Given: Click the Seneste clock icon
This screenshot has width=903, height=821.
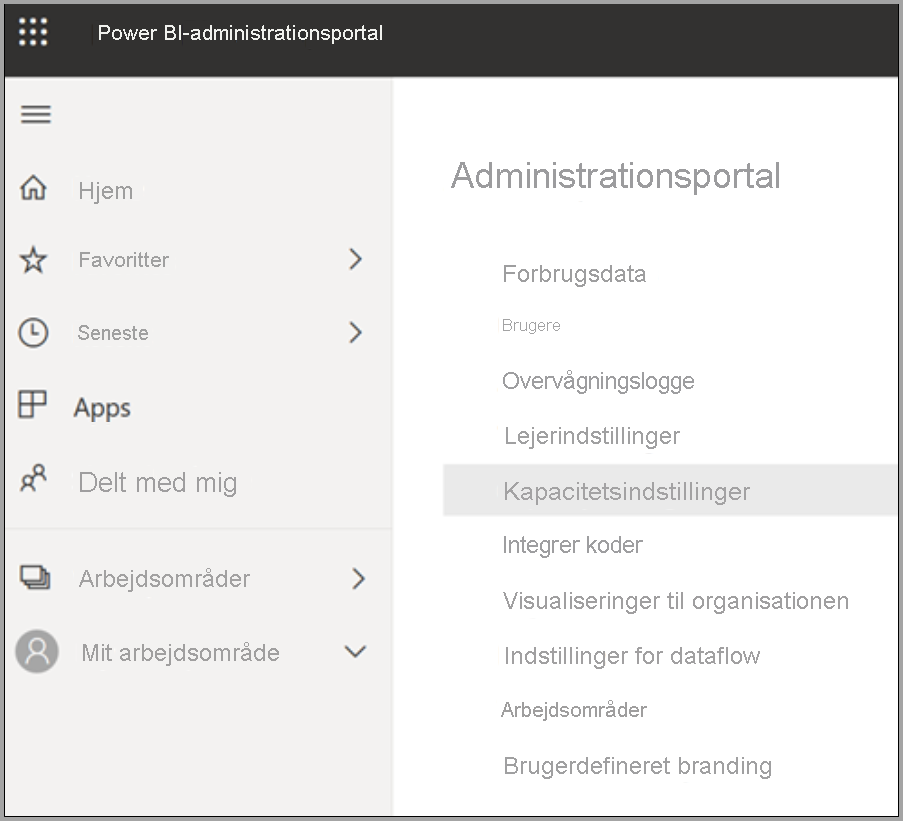Looking at the screenshot, I should tap(34, 333).
